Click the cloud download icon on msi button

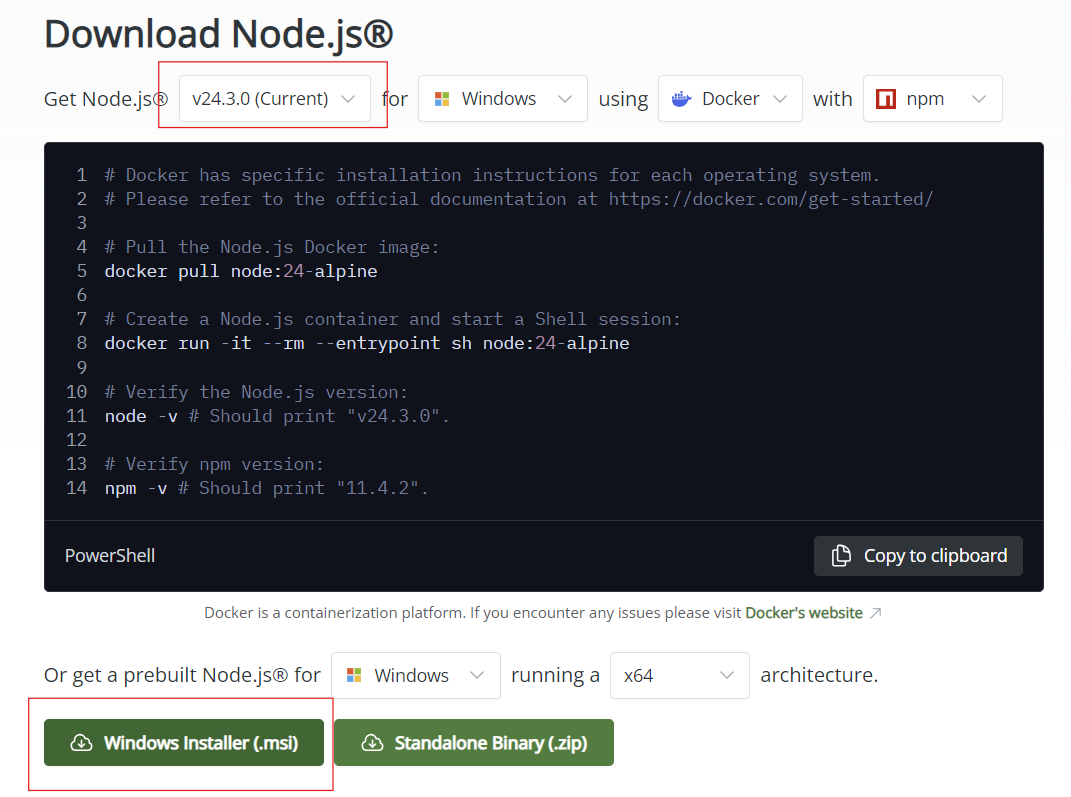[81, 742]
